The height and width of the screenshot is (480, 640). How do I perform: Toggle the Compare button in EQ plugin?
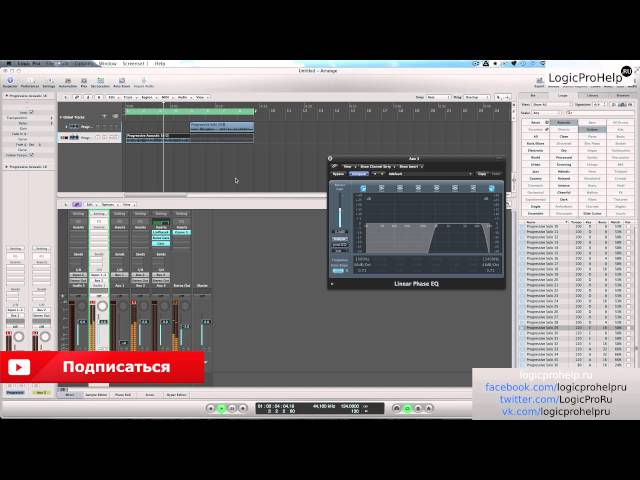coord(359,174)
